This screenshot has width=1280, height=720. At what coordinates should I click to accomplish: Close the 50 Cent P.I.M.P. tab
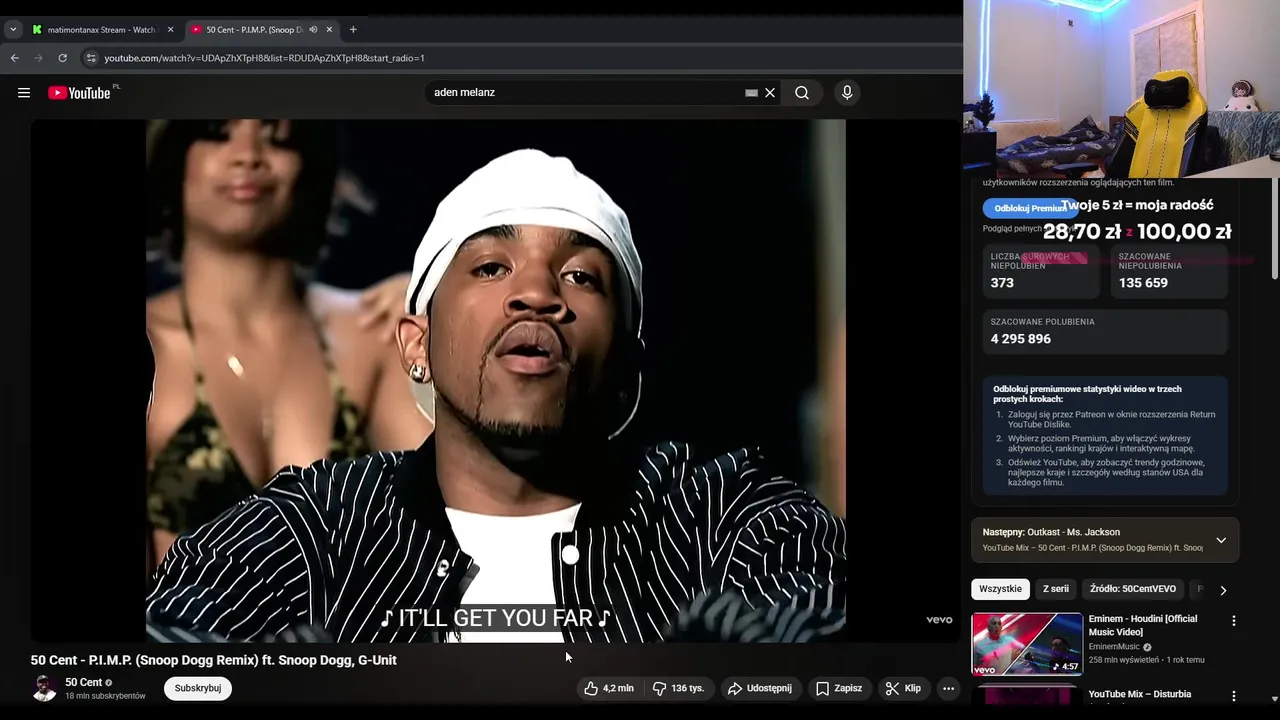pos(329,30)
